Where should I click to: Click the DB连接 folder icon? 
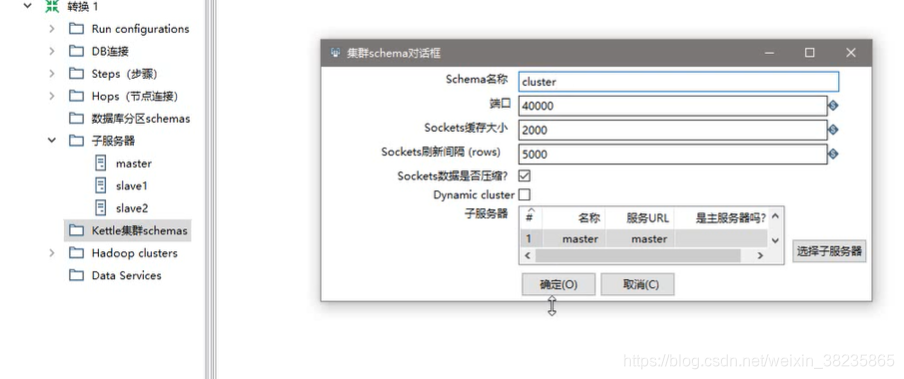[76, 51]
